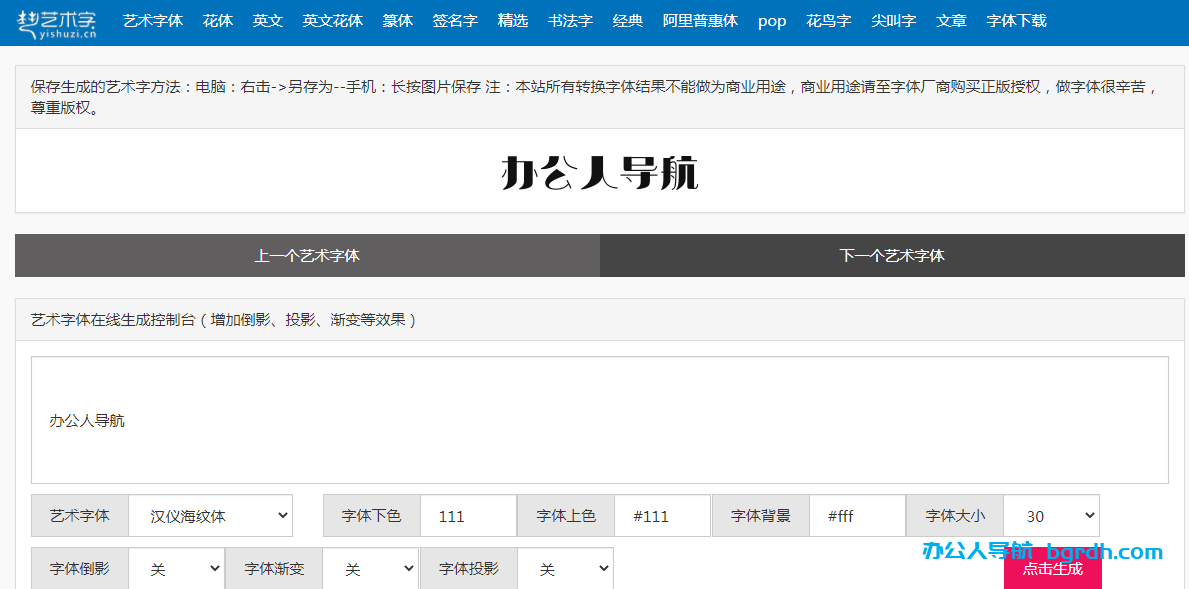Toggle the 字体渐变 gradient setting
This screenshot has width=1189, height=589.
pos(371,567)
